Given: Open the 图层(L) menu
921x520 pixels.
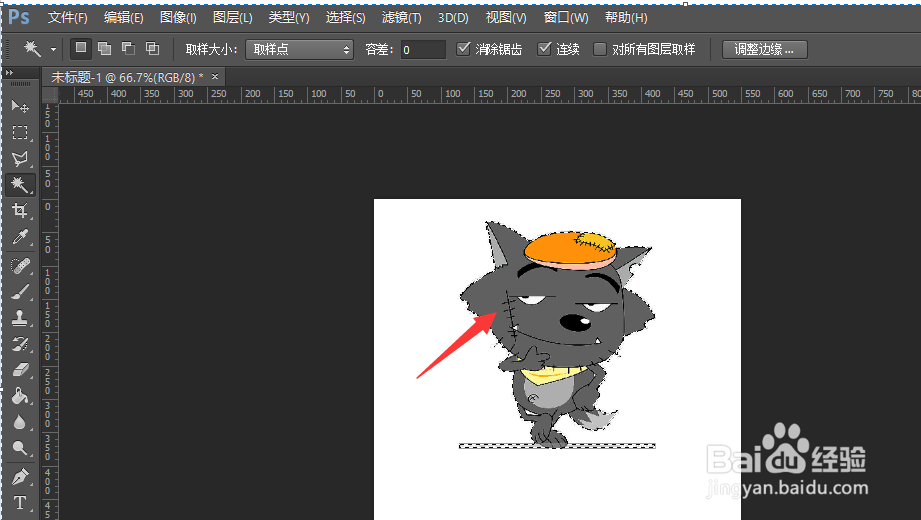Looking at the screenshot, I should coord(233,18).
